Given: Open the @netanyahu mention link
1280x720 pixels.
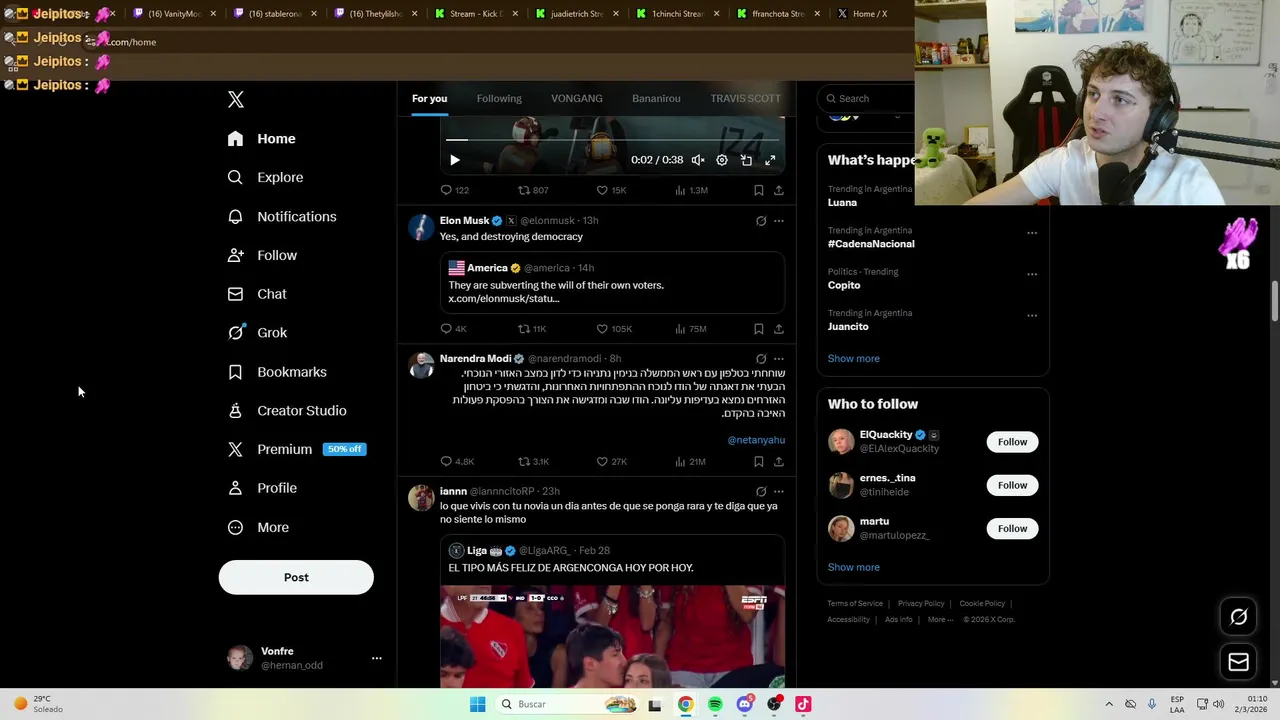Looking at the screenshot, I should 756,440.
